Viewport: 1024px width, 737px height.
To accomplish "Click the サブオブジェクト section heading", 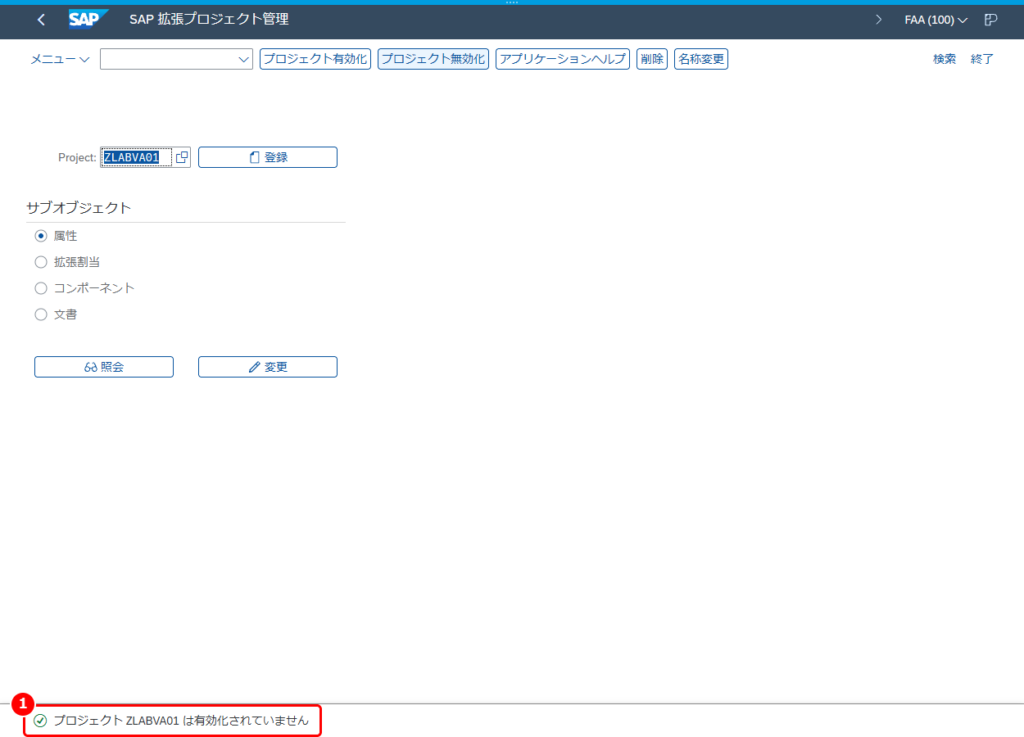I will pyautogui.click(x=78, y=208).
